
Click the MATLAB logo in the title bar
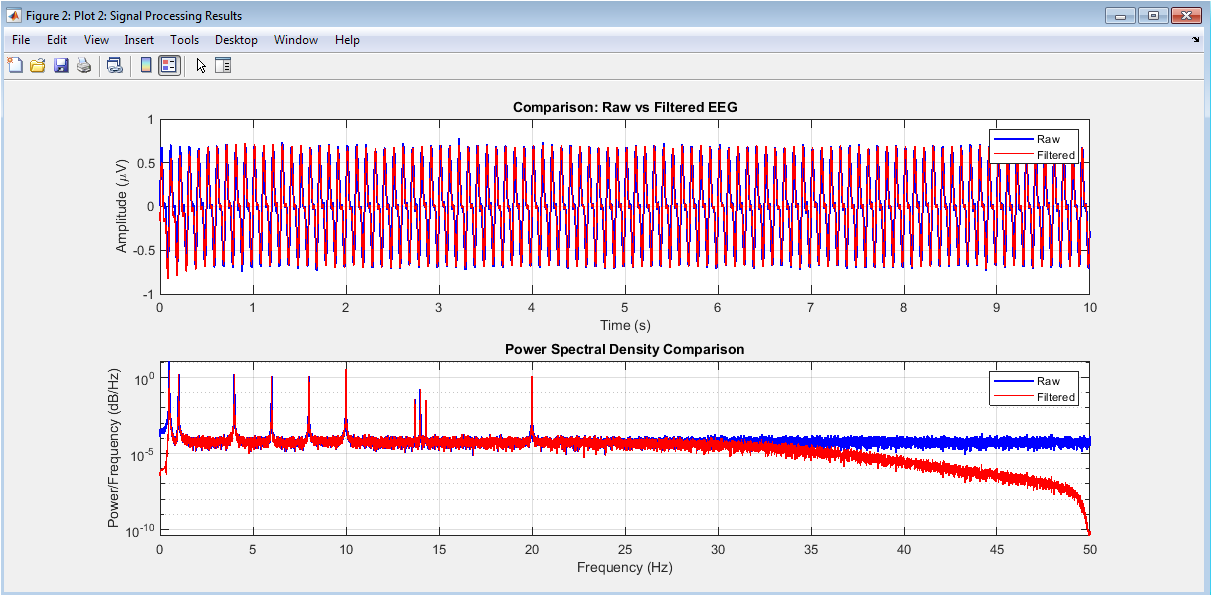(x=14, y=16)
